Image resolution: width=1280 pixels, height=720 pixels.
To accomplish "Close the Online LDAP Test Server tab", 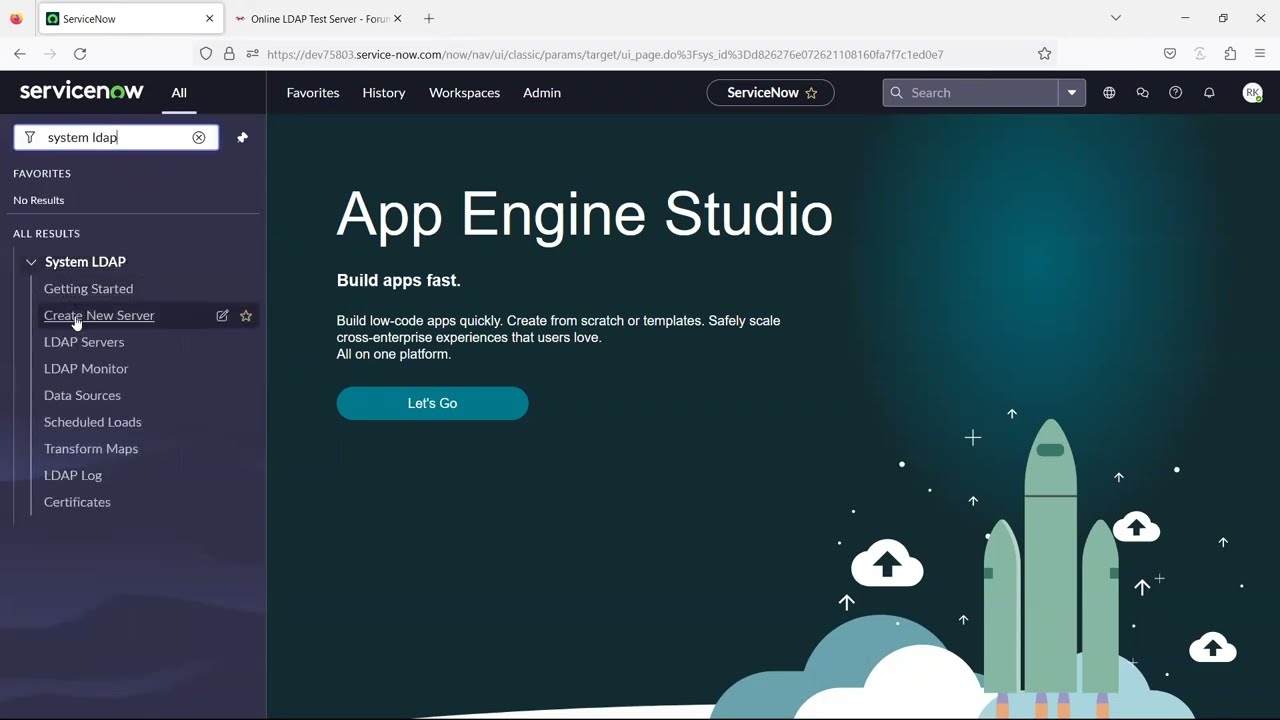I will [397, 18].
